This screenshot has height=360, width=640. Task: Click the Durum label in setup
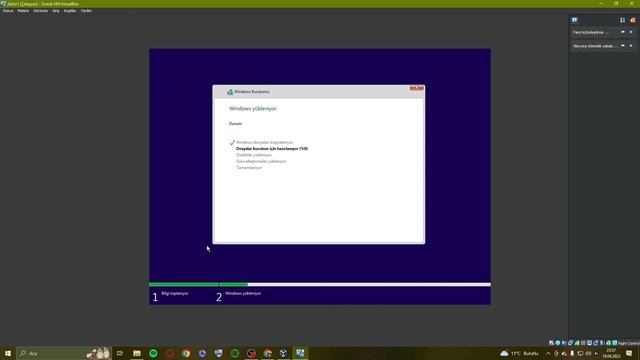pyautogui.click(x=236, y=124)
